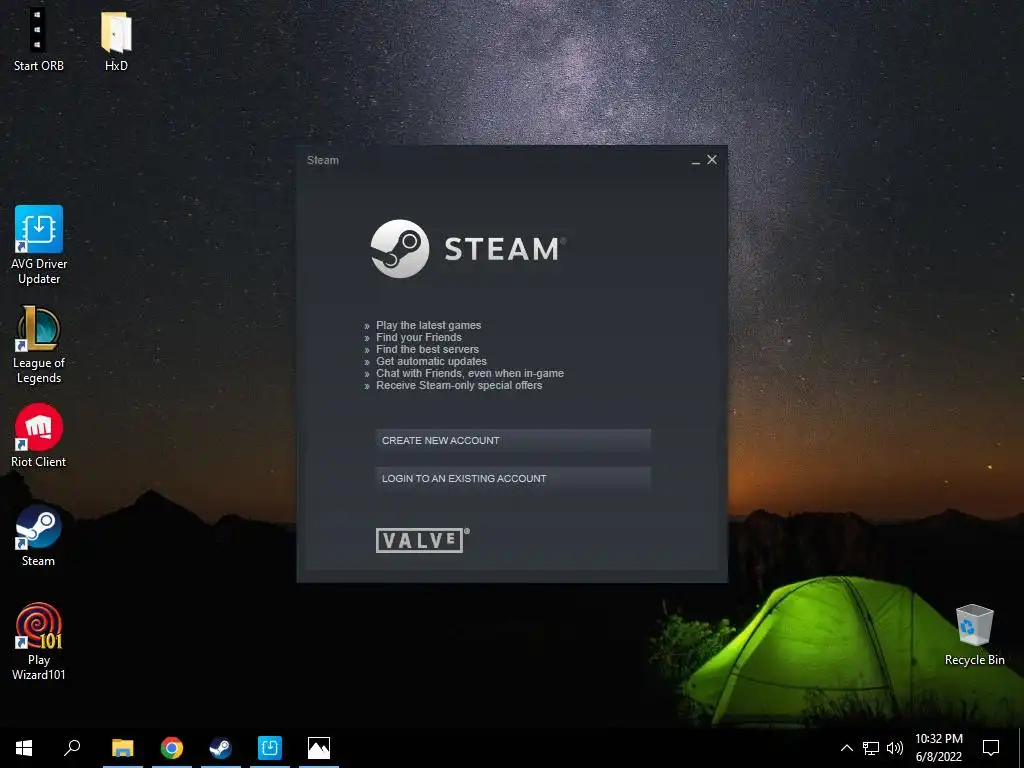Open AVG Driver Updater taskbar icon
Viewport: 1024px width, 768px height.
tap(270, 748)
